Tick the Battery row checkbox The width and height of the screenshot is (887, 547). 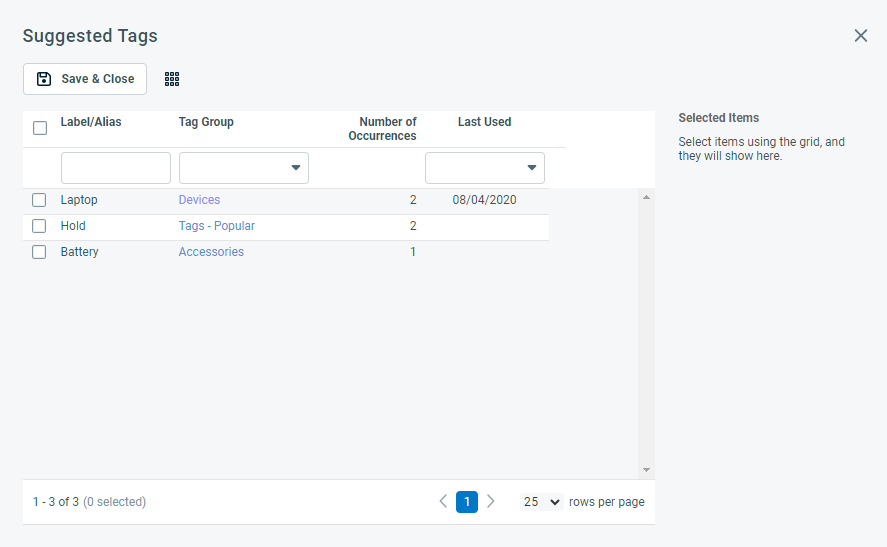click(x=39, y=252)
